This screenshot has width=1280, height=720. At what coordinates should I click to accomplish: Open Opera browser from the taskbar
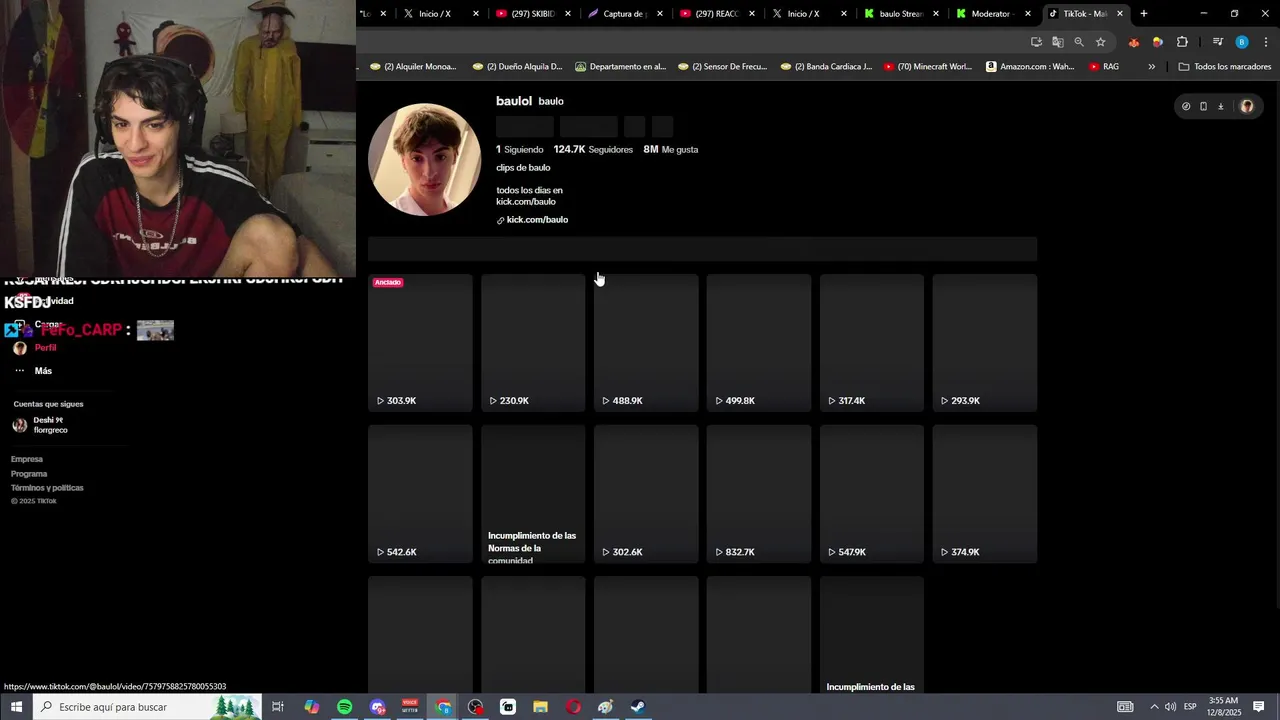tap(573, 707)
